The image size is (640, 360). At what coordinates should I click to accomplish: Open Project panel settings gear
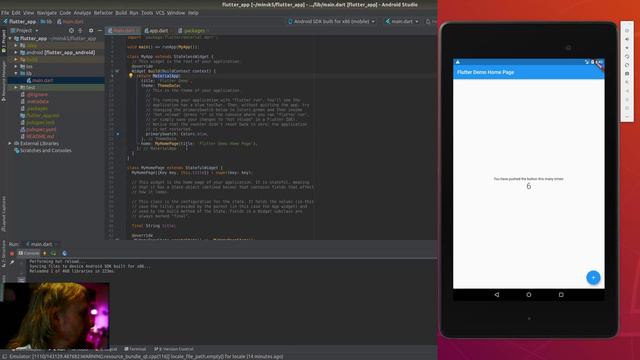click(91, 31)
